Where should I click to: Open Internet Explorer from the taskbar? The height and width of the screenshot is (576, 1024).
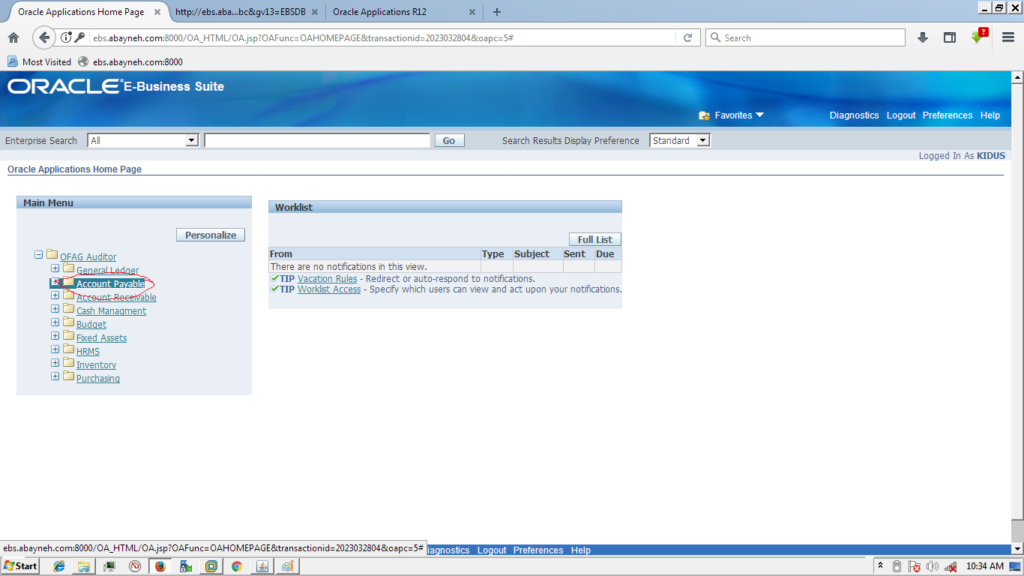[59, 566]
